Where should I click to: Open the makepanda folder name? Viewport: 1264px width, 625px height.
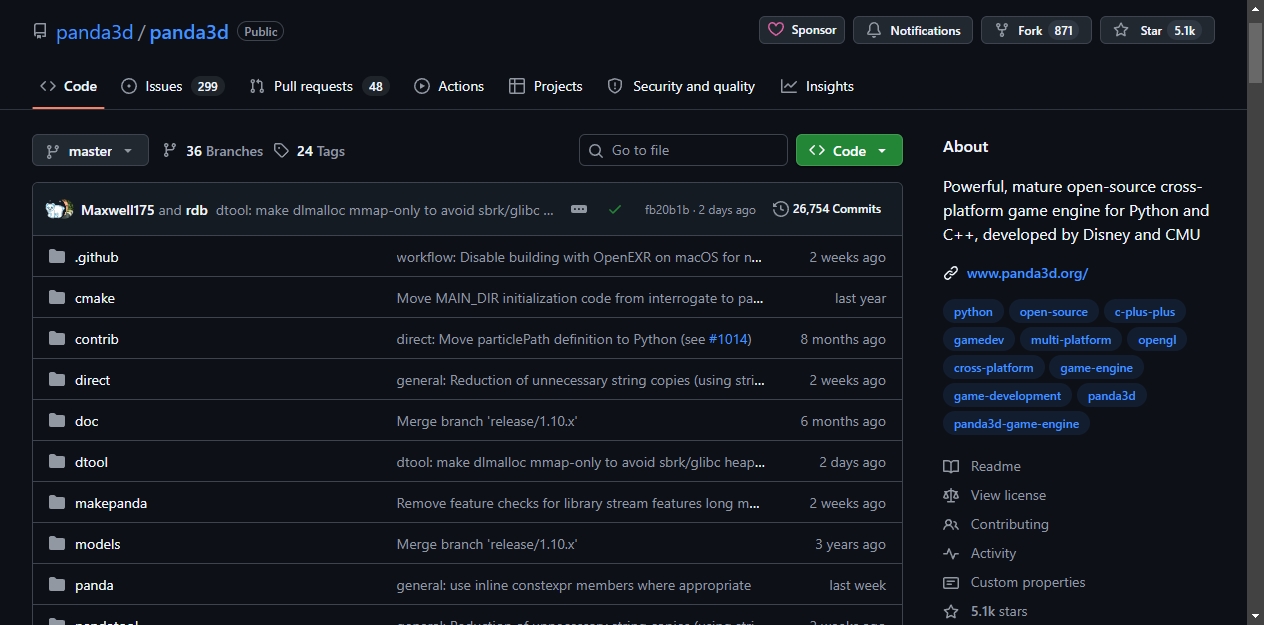(x=111, y=503)
